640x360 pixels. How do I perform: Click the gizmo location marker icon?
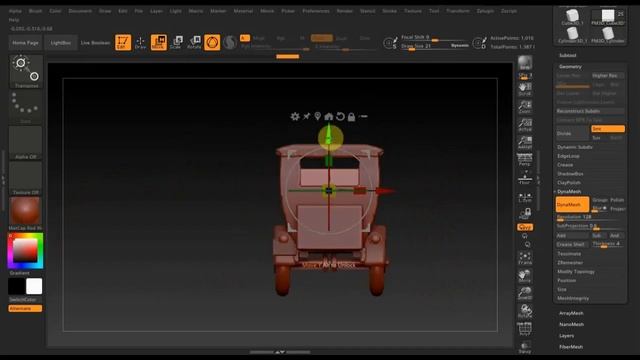(x=317, y=117)
